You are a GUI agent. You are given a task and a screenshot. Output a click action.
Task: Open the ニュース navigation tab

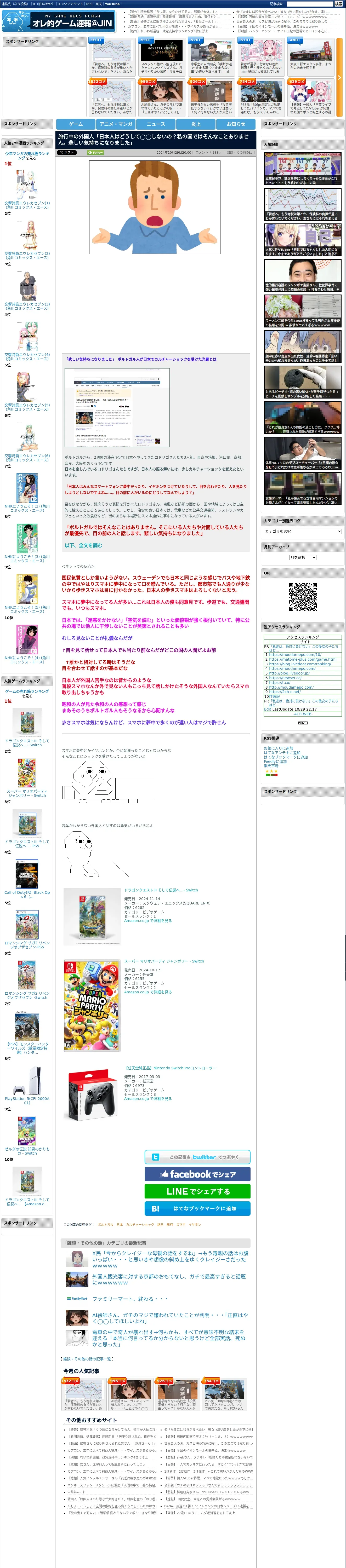(156, 124)
